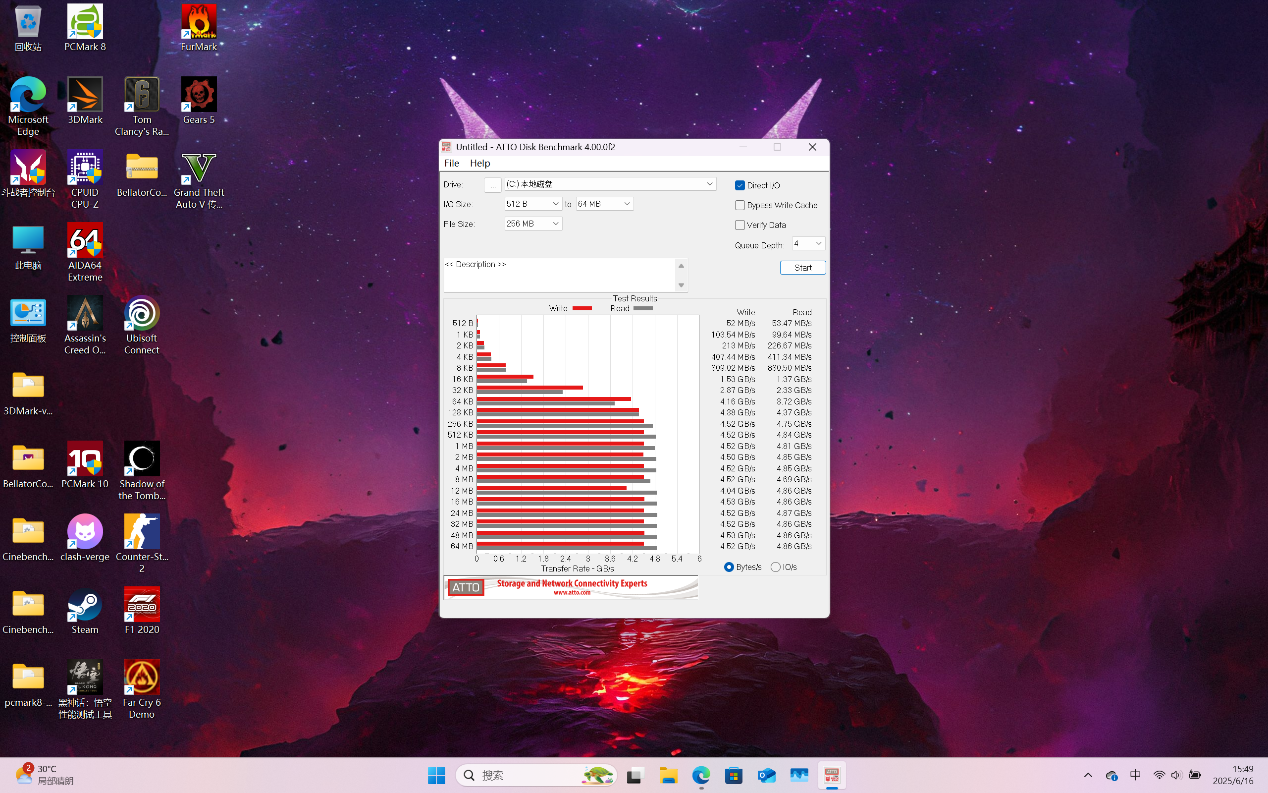Select the Bytes/s radio button

(729, 567)
